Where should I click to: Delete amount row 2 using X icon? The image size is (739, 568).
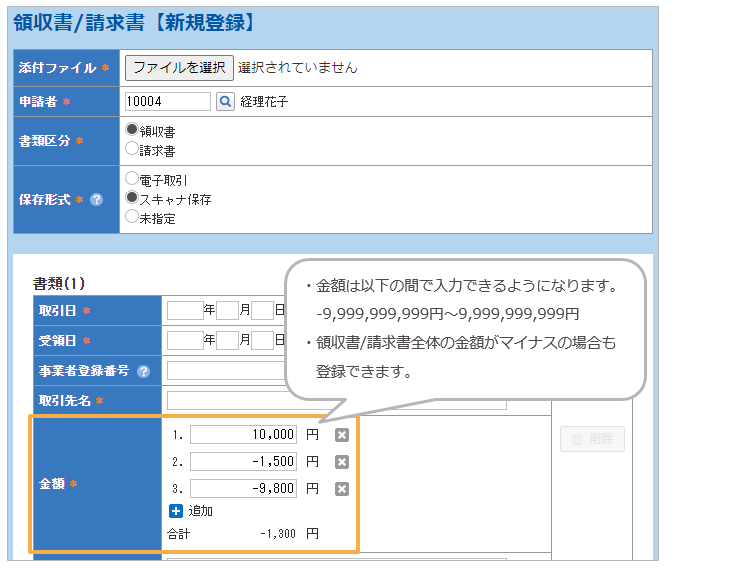point(341,462)
